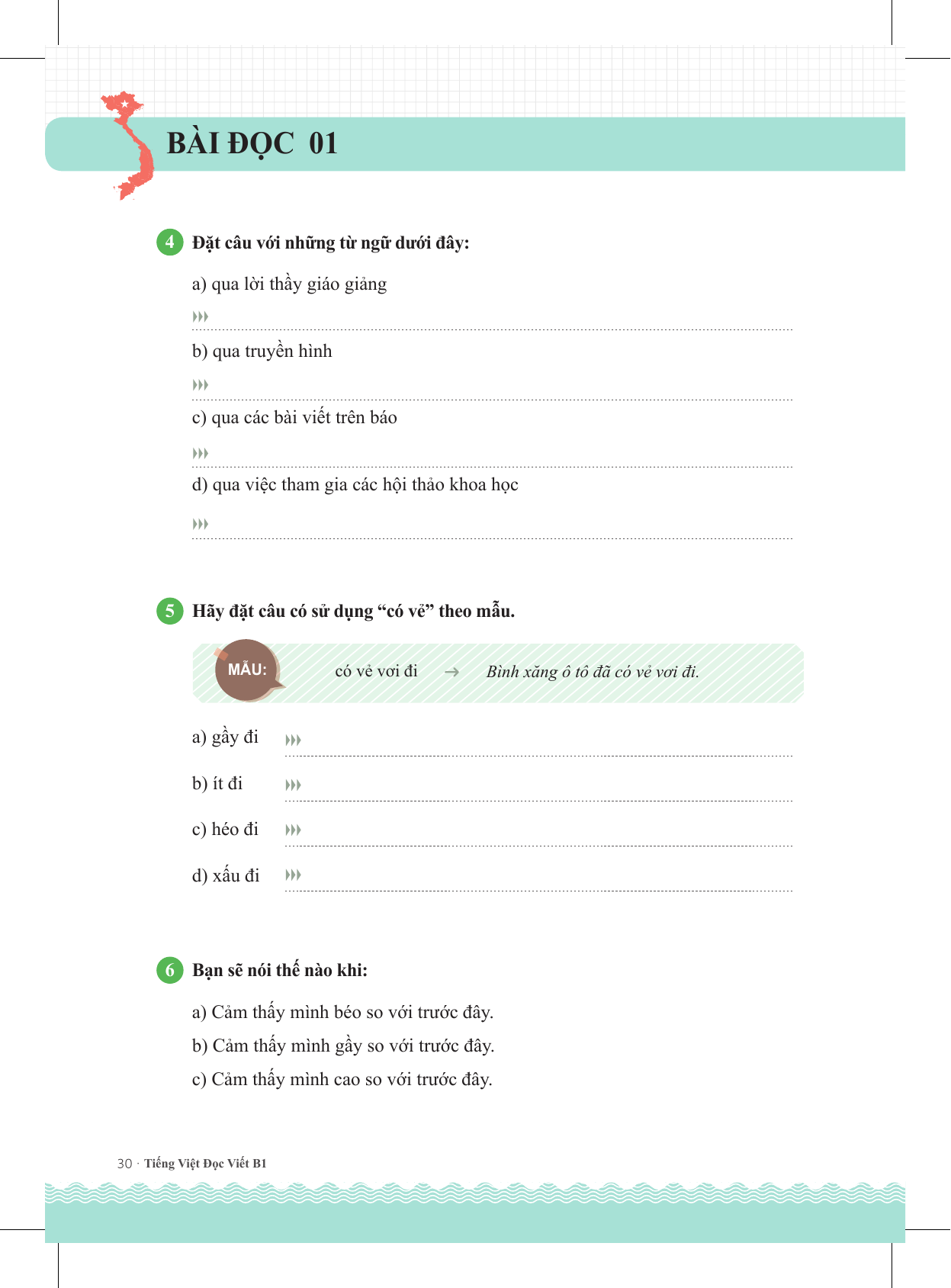
Task: Click the green number 5 circle
Action: click(x=169, y=611)
